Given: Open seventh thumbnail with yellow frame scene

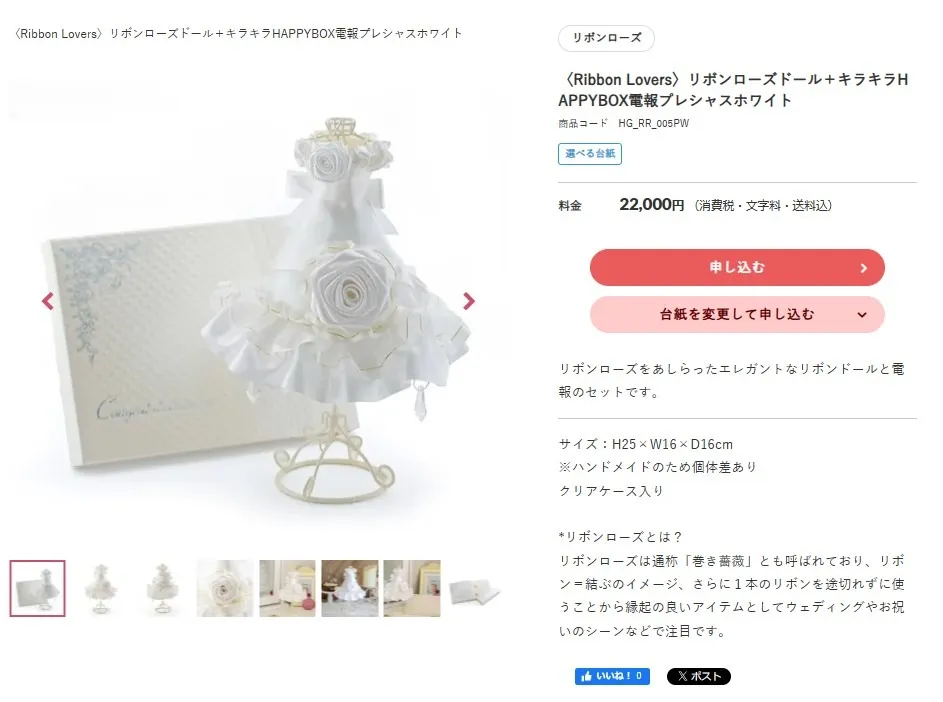Looking at the screenshot, I should pyautogui.click(x=412, y=588).
